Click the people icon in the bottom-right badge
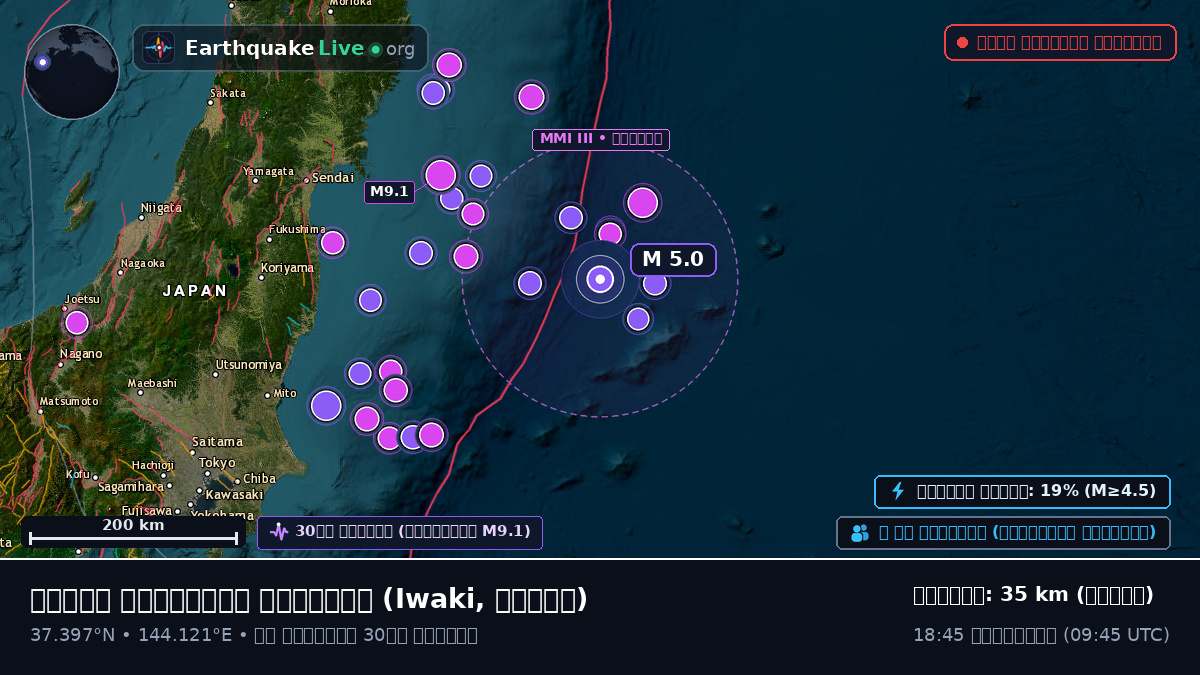This screenshot has height=675, width=1200. pos(860,533)
